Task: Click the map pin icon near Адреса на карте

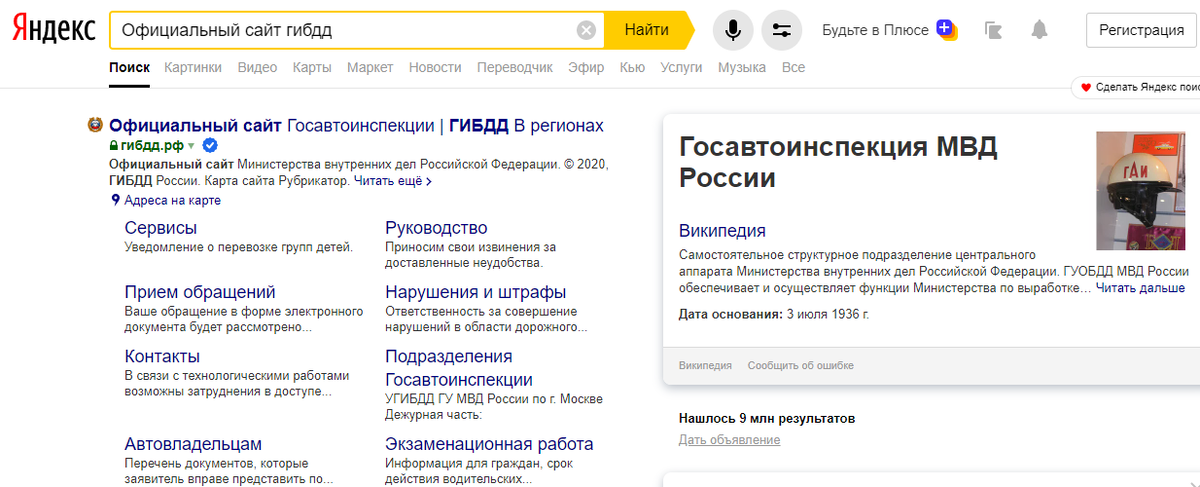Action: 116,200
